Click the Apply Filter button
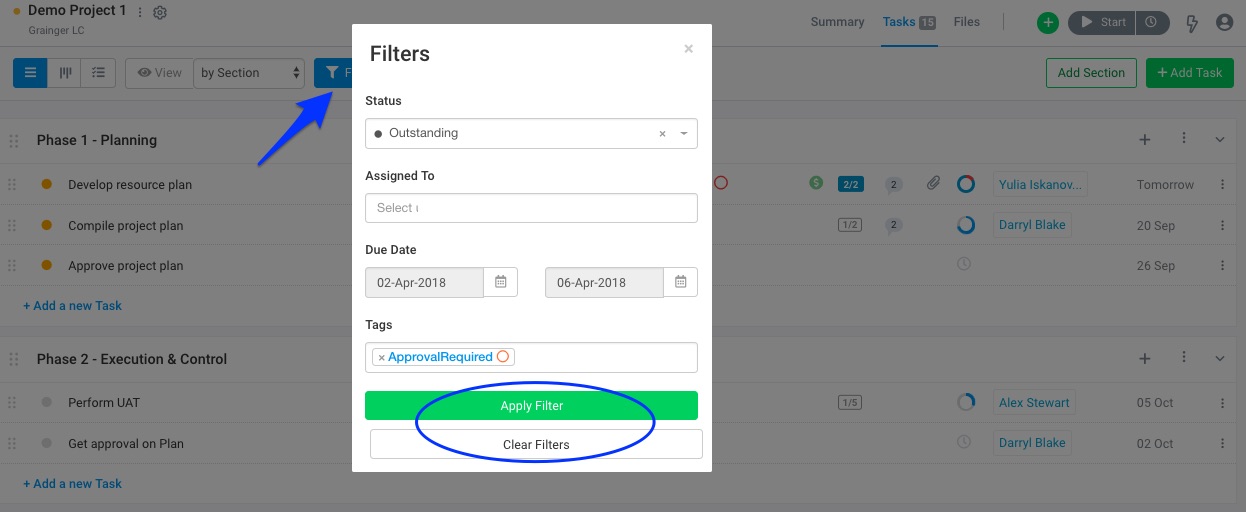This screenshot has width=1246, height=512. click(x=531, y=405)
